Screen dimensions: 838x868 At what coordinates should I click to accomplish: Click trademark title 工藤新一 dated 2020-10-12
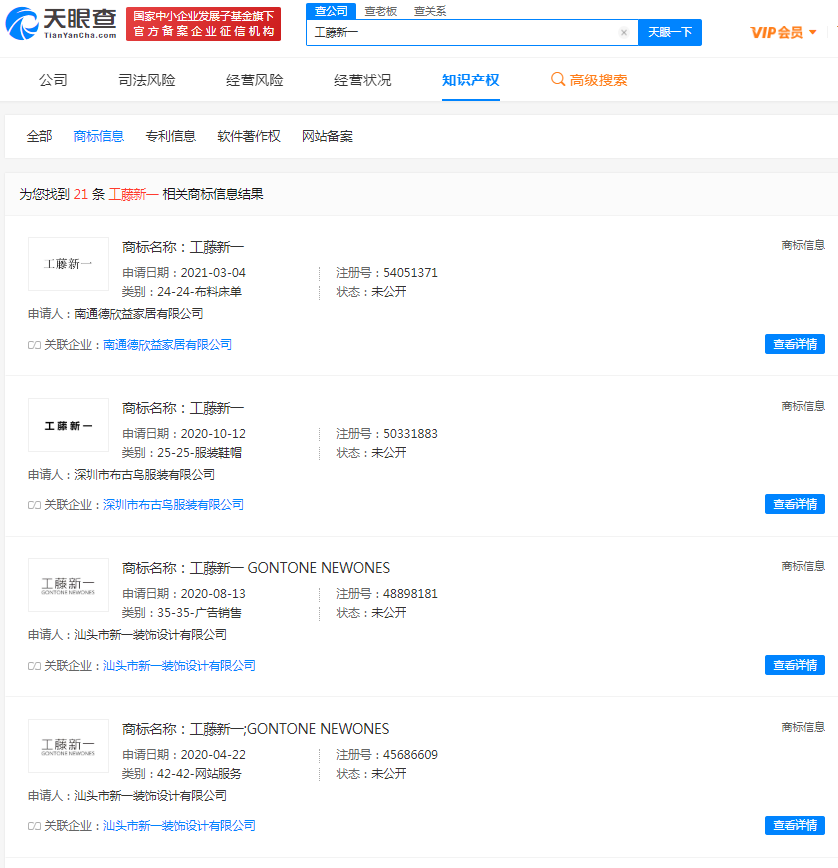coord(216,408)
